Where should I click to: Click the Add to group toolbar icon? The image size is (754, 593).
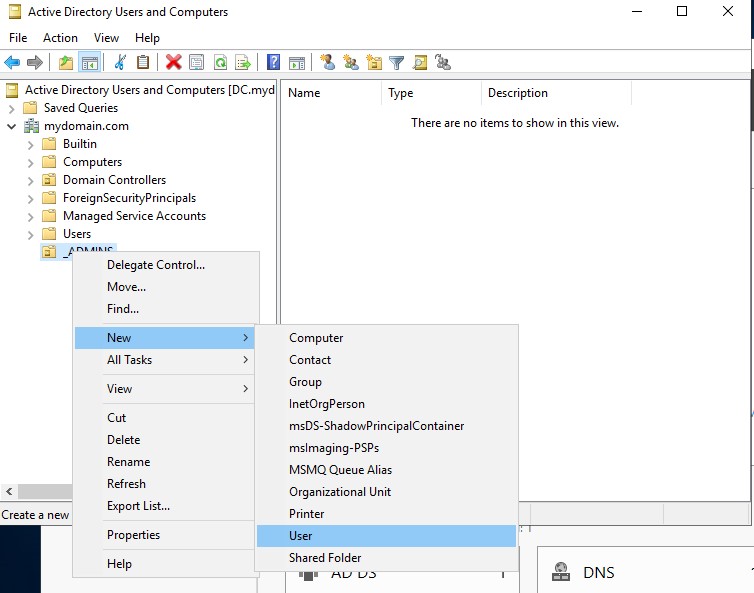pos(443,63)
